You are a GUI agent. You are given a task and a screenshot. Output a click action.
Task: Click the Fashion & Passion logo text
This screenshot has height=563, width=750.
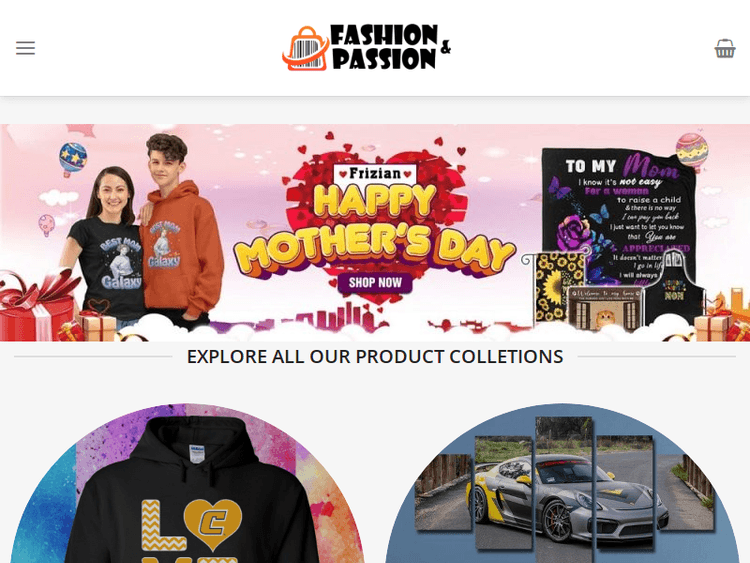389,47
